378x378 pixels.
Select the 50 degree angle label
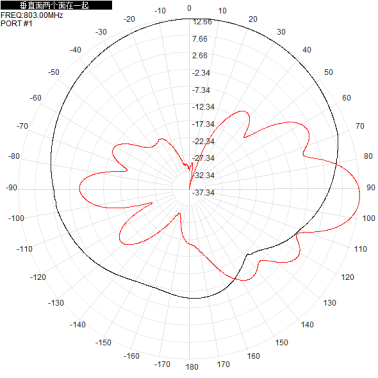(329, 72)
